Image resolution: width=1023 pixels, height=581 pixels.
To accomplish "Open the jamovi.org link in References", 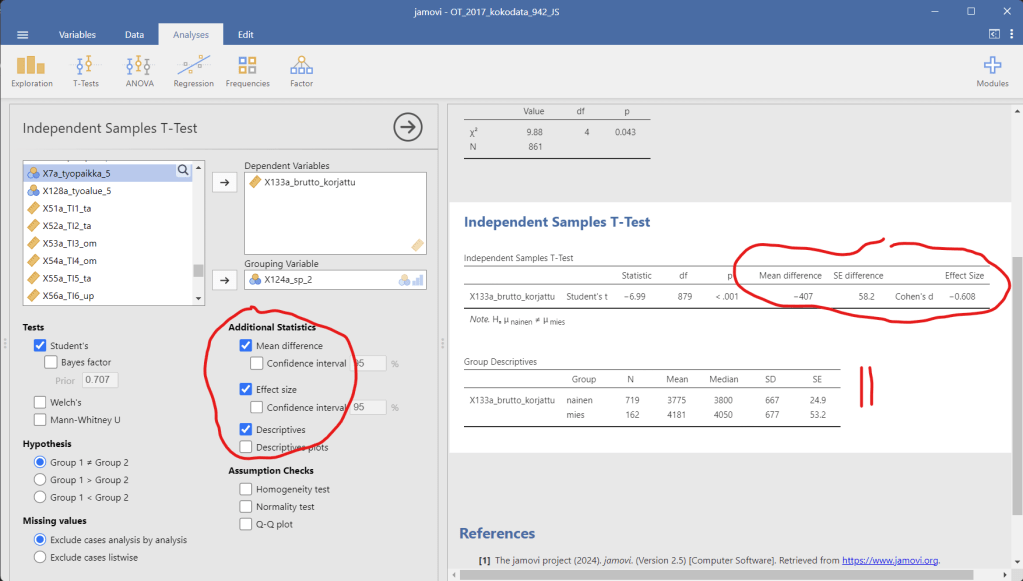I will [x=890, y=560].
